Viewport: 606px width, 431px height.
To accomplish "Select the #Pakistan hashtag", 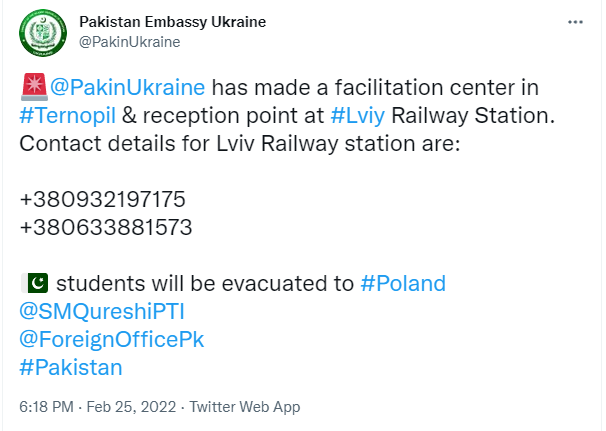I will pyautogui.click(x=71, y=367).
